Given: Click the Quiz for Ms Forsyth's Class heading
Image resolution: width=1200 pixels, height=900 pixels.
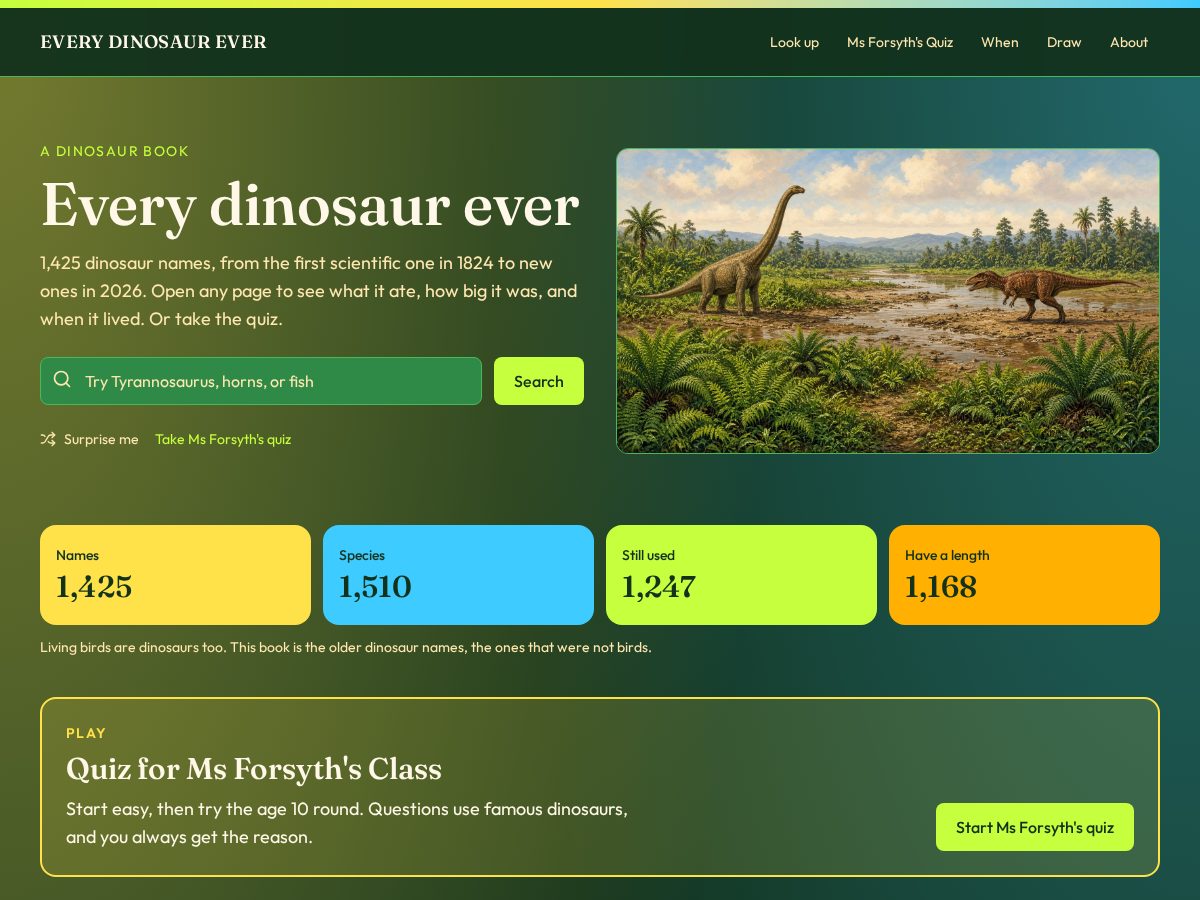Looking at the screenshot, I should (254, 769).
